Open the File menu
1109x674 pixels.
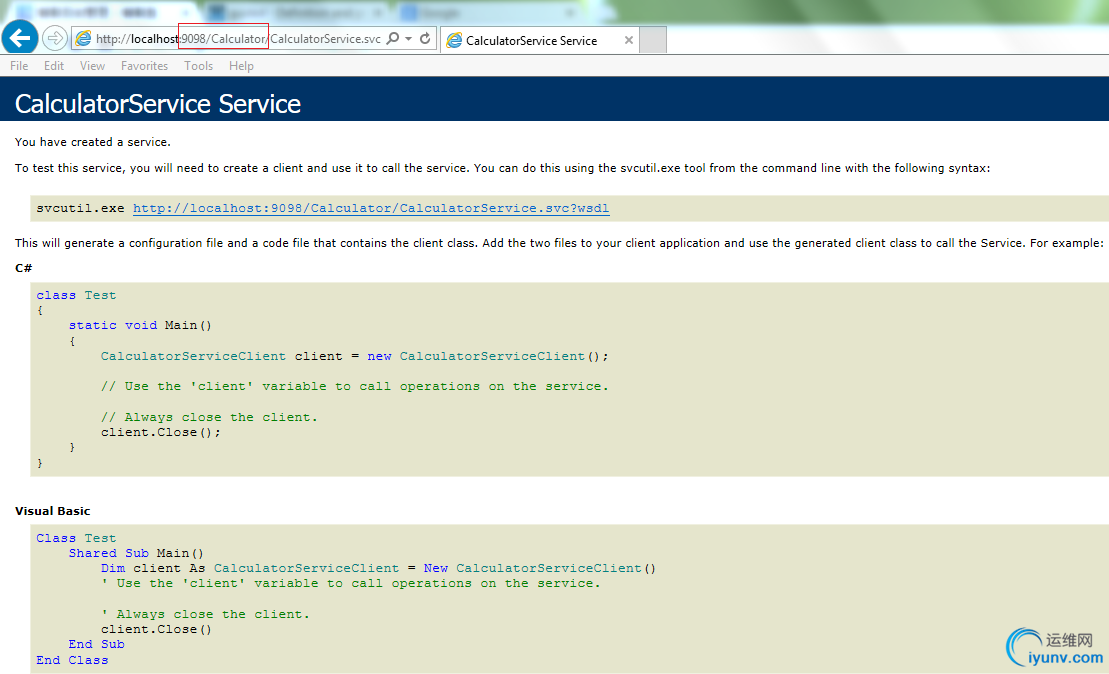[x=19, y=66]
